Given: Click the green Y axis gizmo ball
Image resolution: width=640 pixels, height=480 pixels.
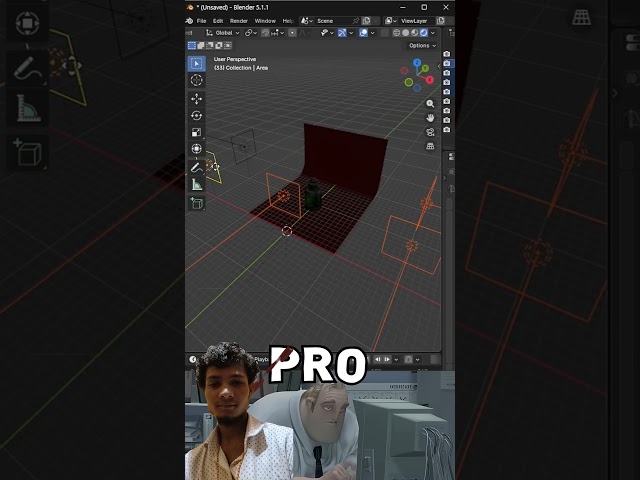Looking at the screenshot, I should 425,68.
